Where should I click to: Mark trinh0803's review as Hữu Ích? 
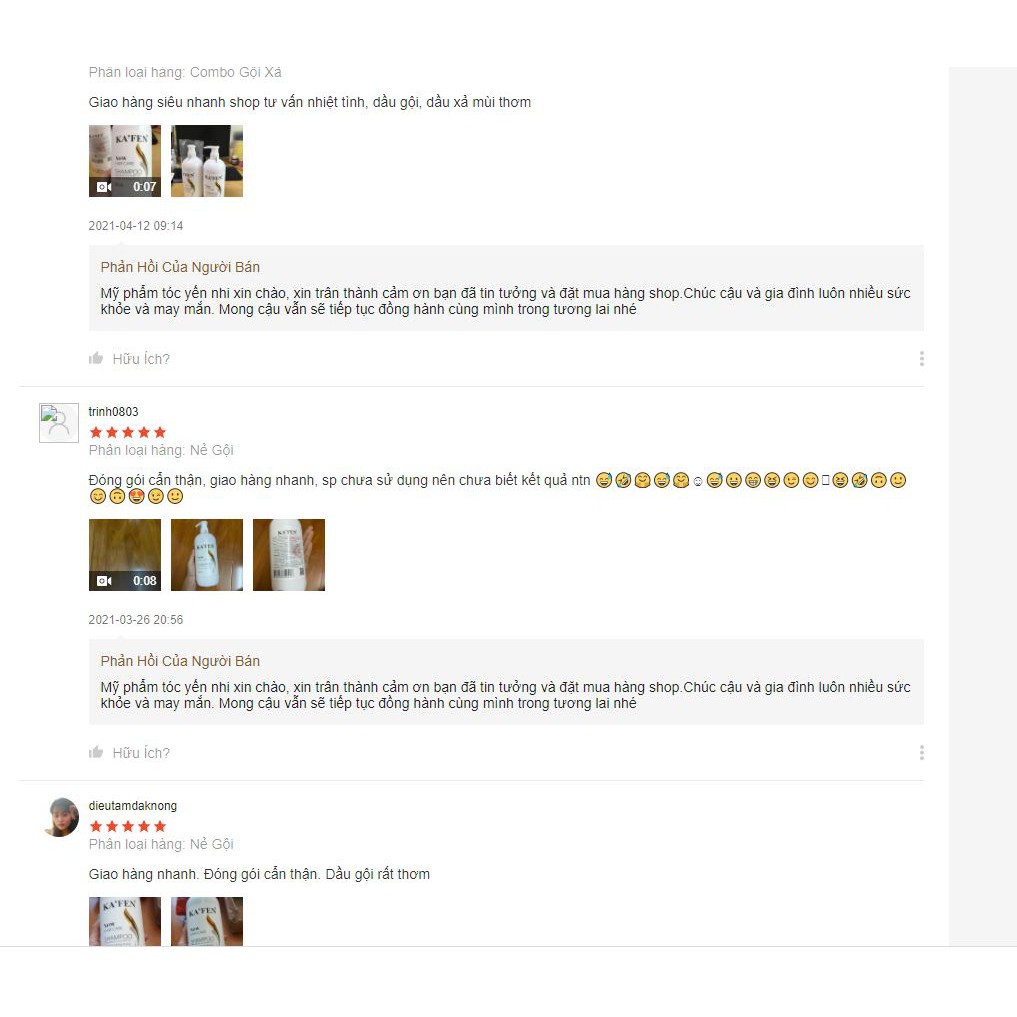click(x=141, y=752)
